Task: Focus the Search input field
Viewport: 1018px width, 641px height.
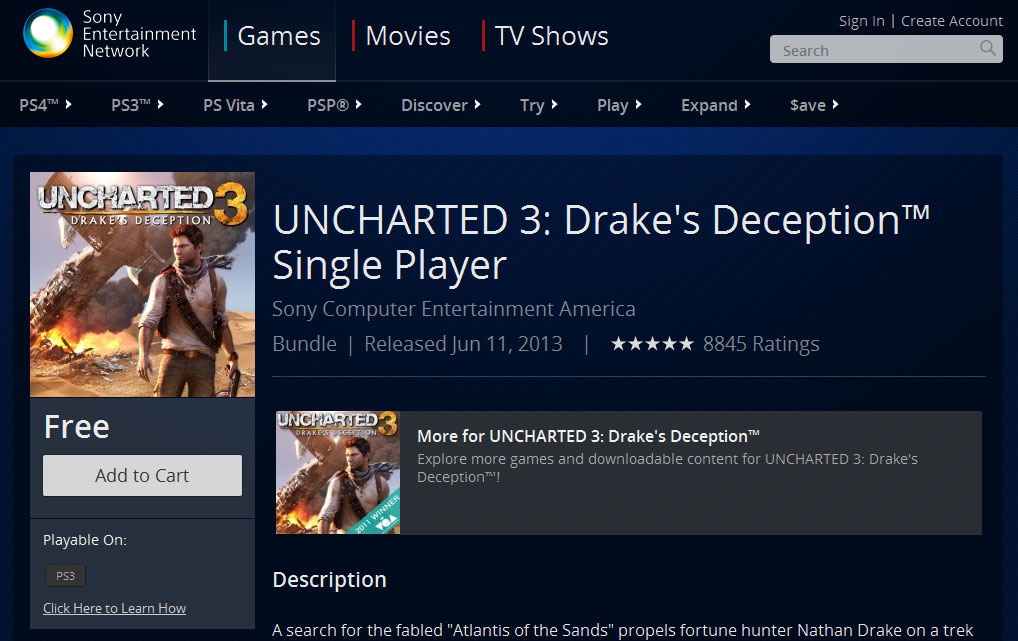Action: click(886, 49)
